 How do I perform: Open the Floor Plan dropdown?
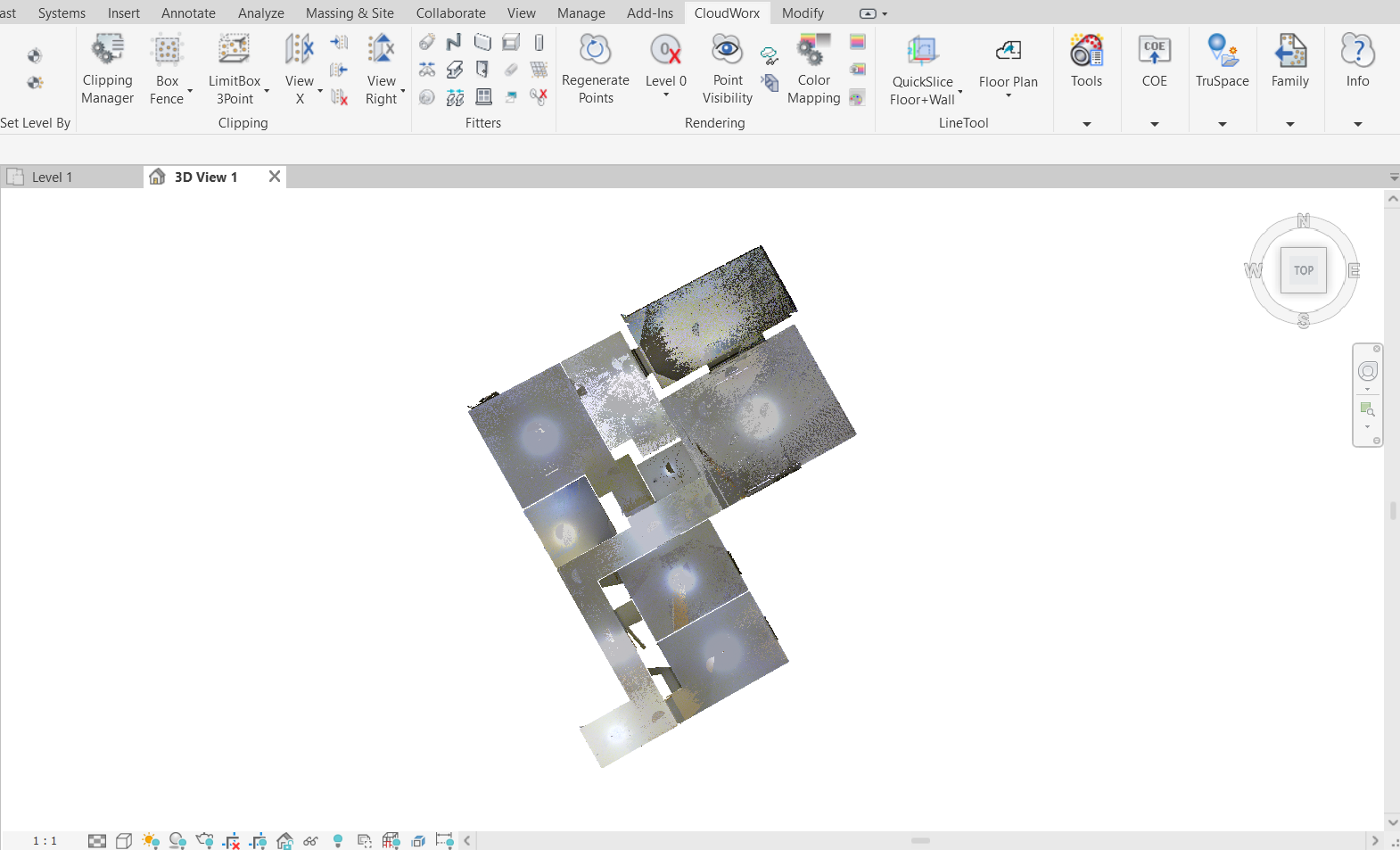click(x=1008, y=95)
